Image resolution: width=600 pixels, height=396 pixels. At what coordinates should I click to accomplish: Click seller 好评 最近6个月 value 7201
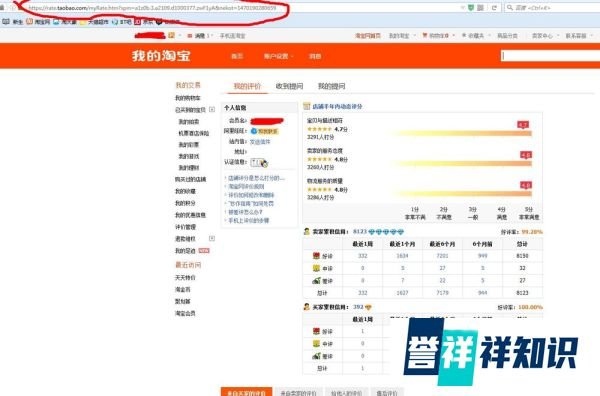[442, 256]
